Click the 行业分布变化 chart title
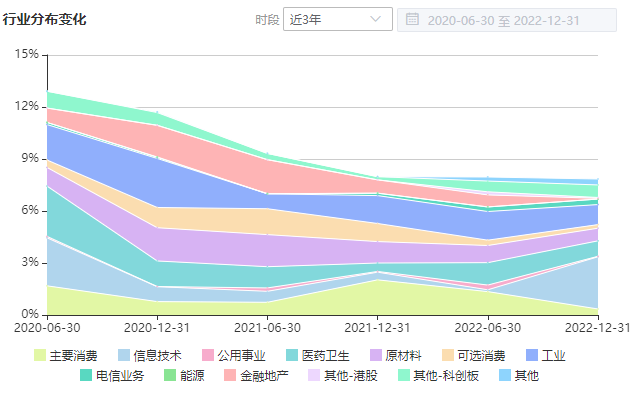 coord(44,19)
